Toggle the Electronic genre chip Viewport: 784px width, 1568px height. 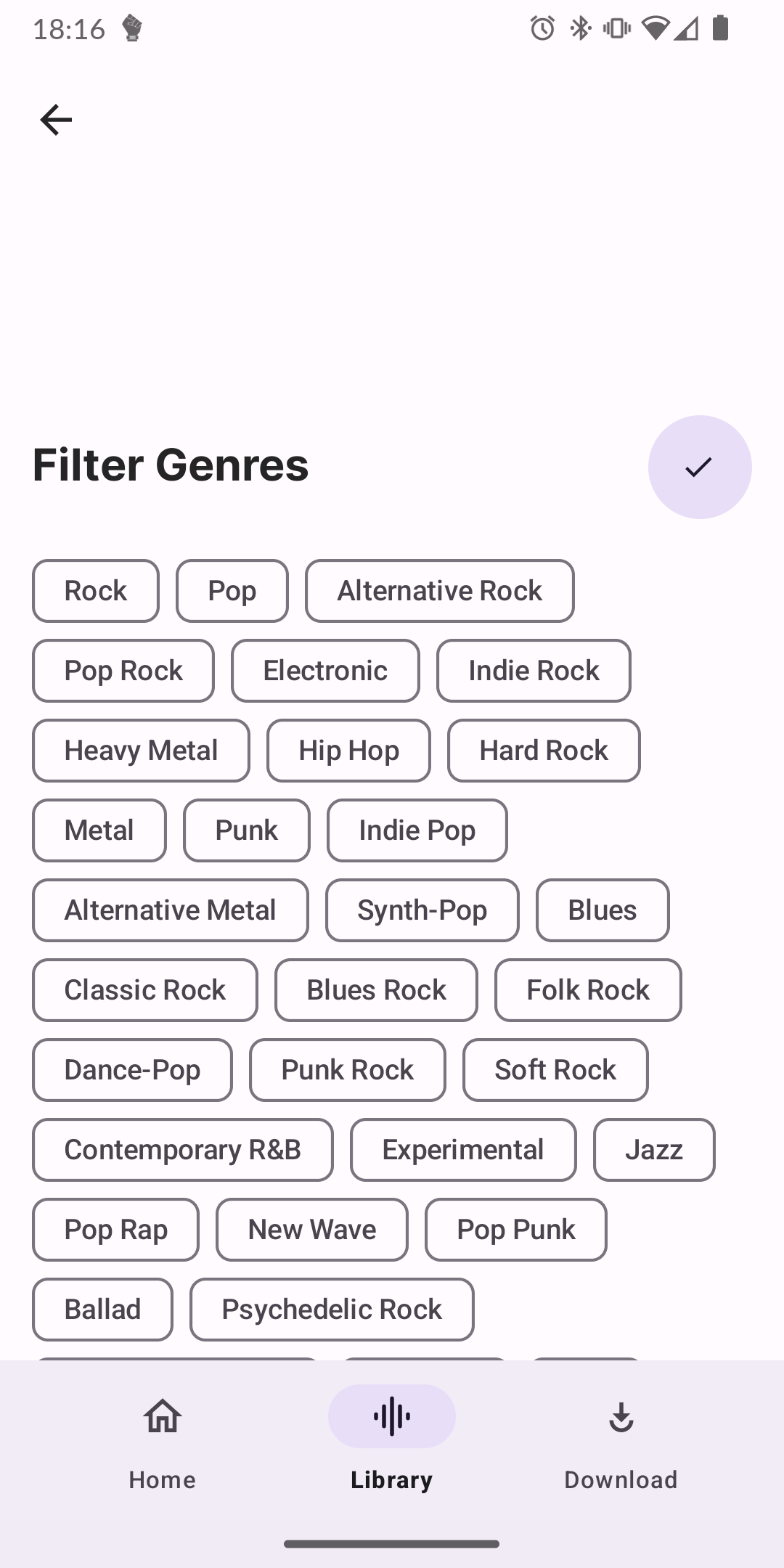click(325, 671)
